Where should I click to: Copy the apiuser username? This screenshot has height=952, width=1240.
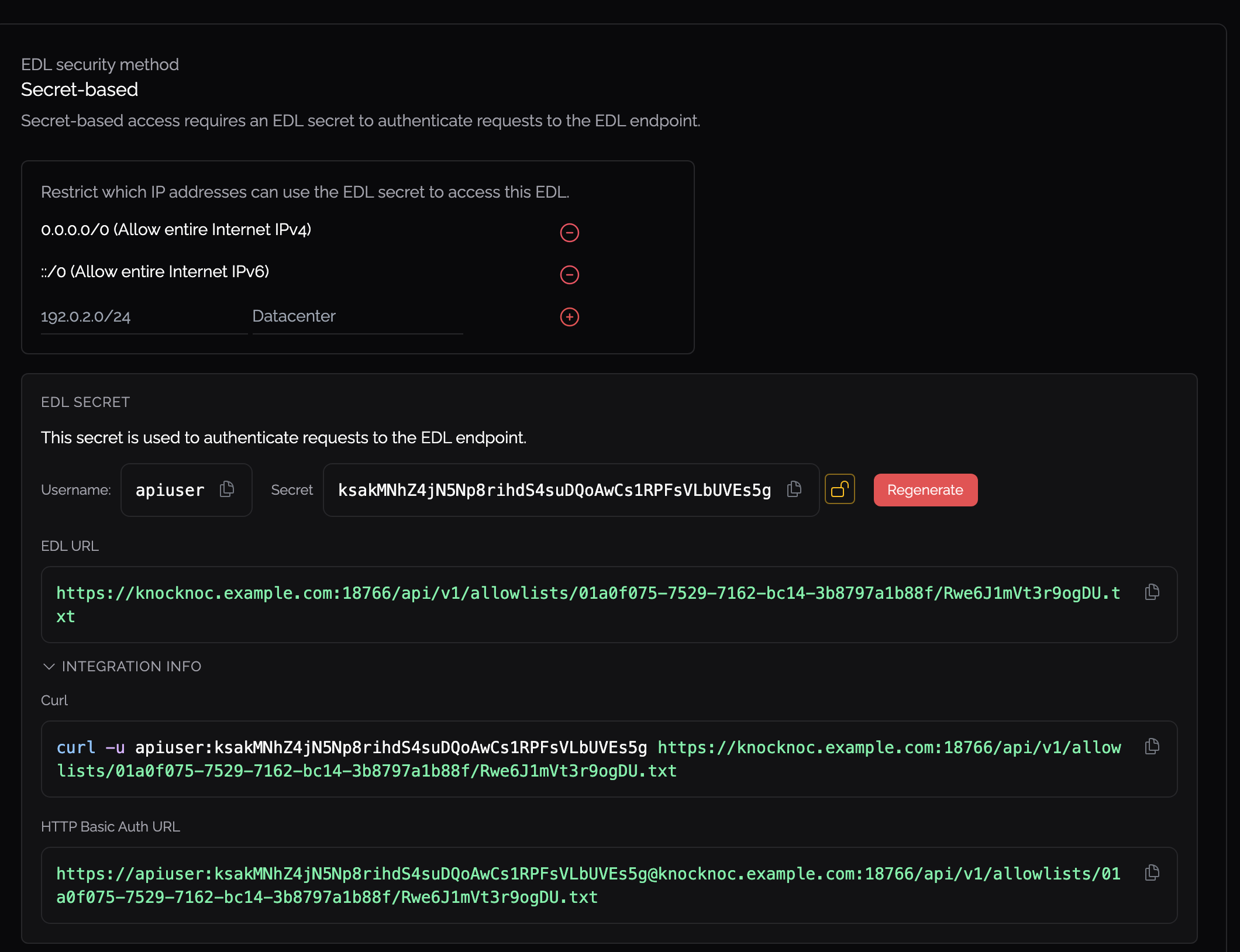(227, 489)
